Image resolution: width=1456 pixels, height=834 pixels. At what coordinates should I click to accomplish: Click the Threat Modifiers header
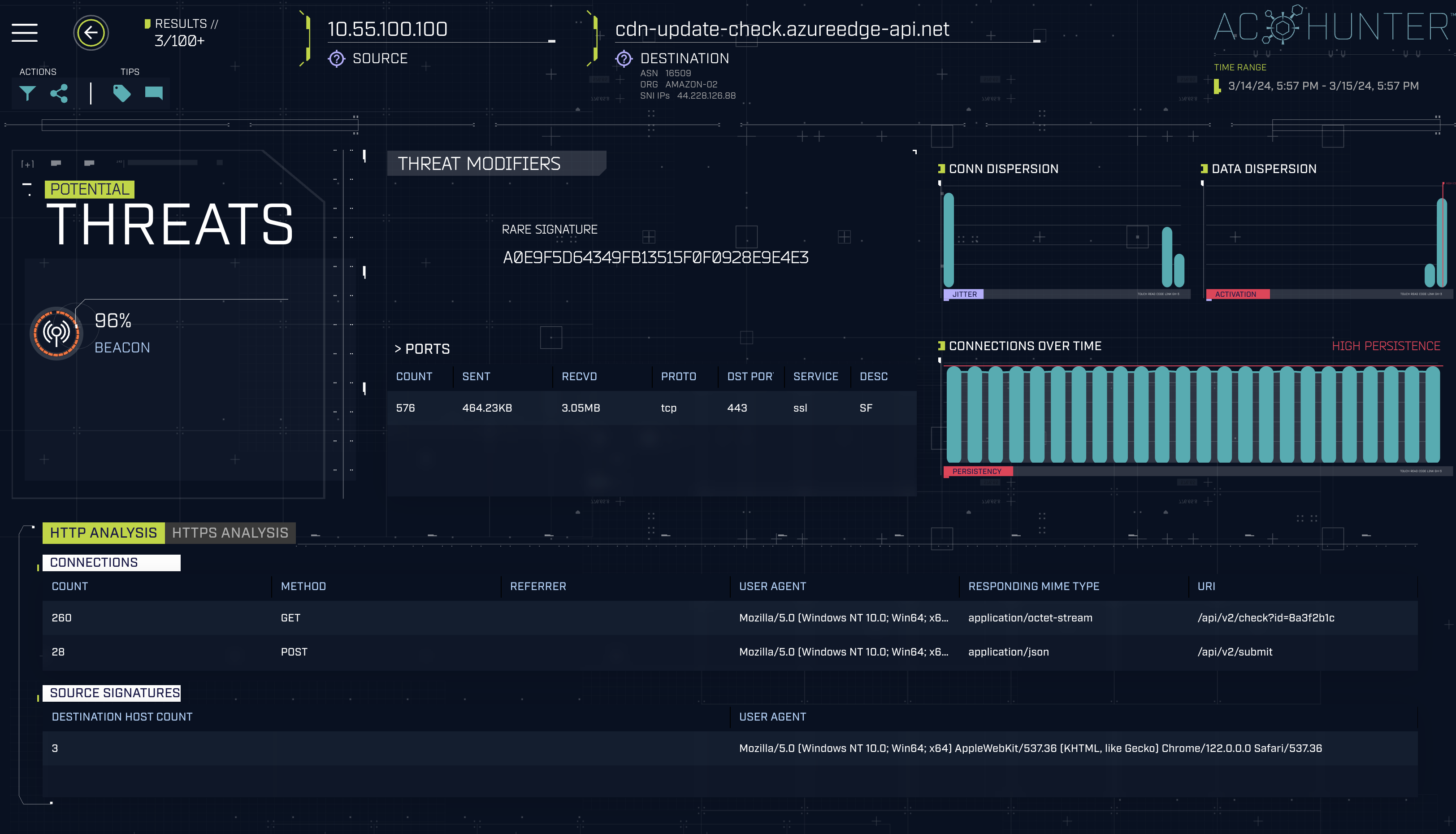click(496, 163)
